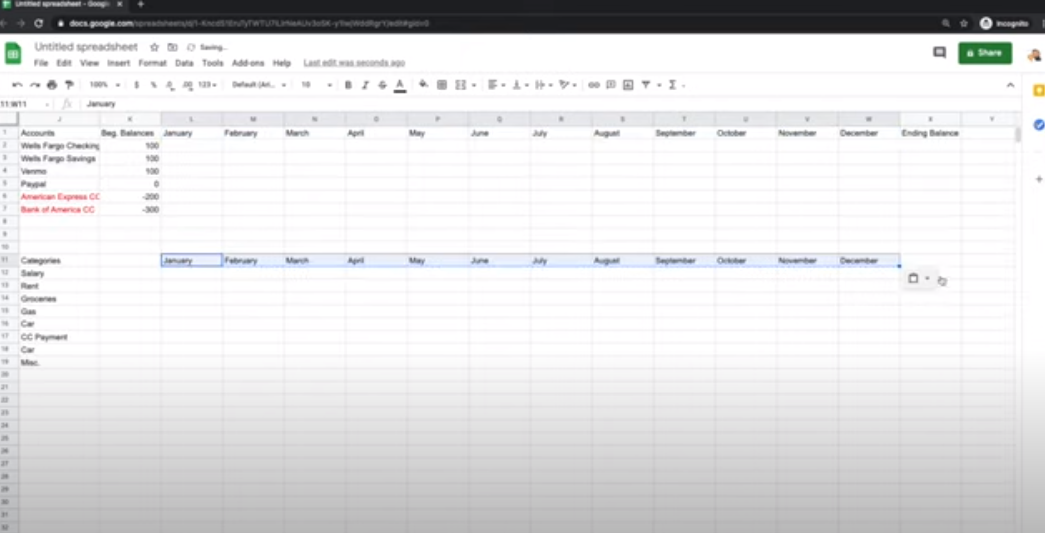This screenshot has width=1045, height=533.
Task: Click the Redo arrow icon
Action: point(35,85)
